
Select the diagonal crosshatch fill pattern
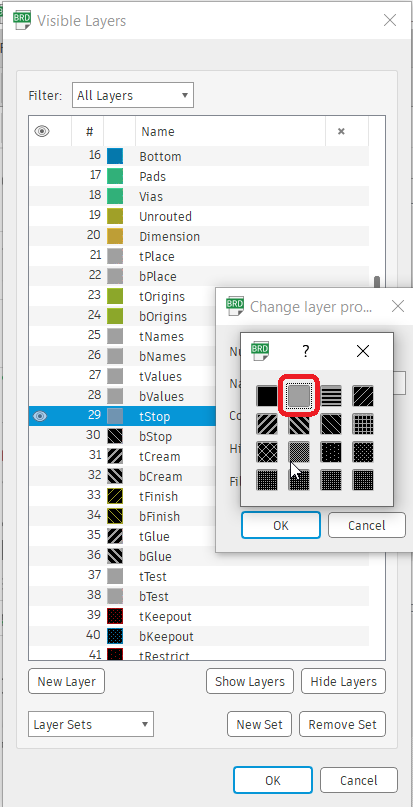click(x=267, y=452)
